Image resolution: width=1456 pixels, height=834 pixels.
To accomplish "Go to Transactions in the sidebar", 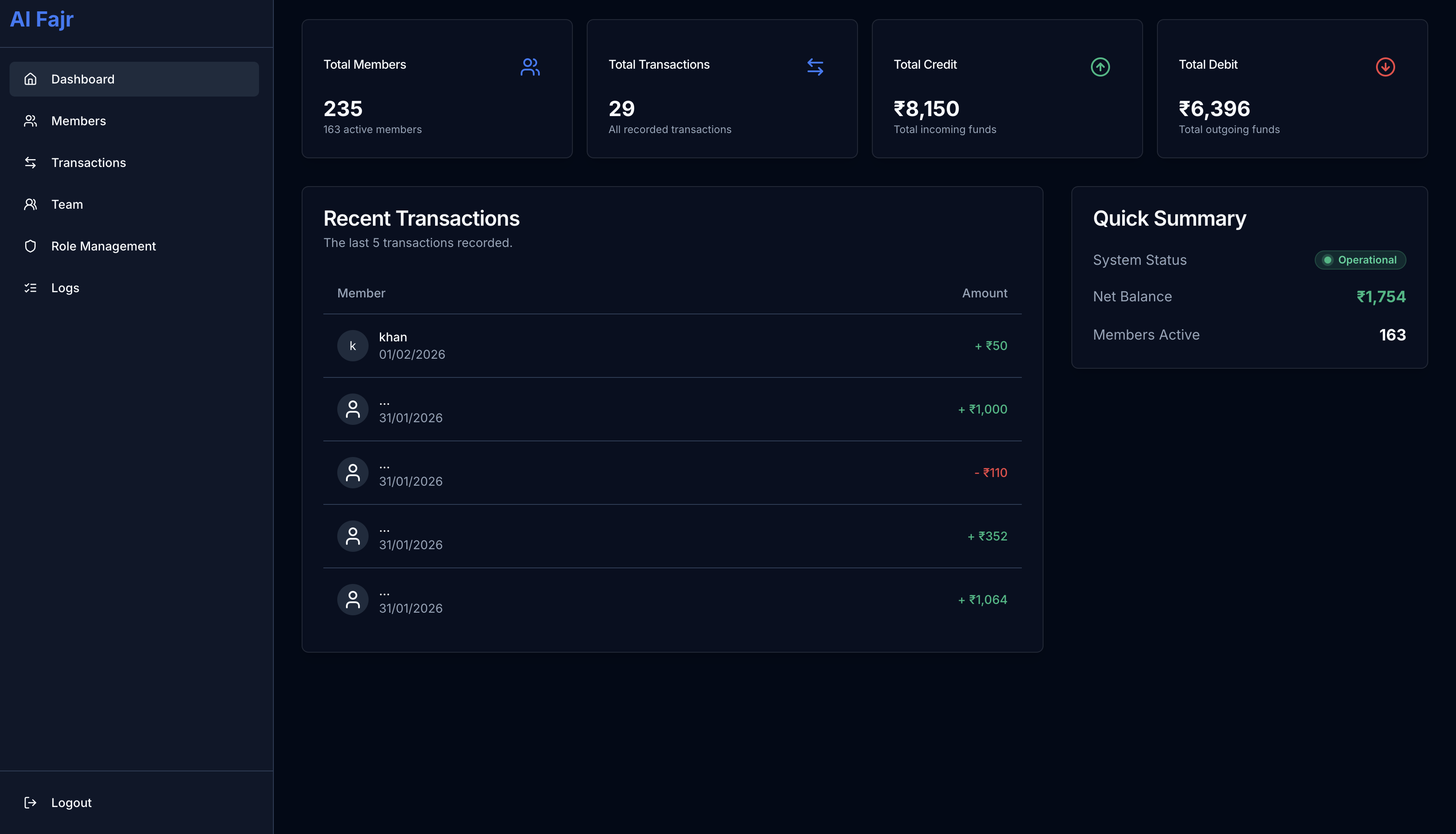I will pyautogui.click(x=88, y=163).
